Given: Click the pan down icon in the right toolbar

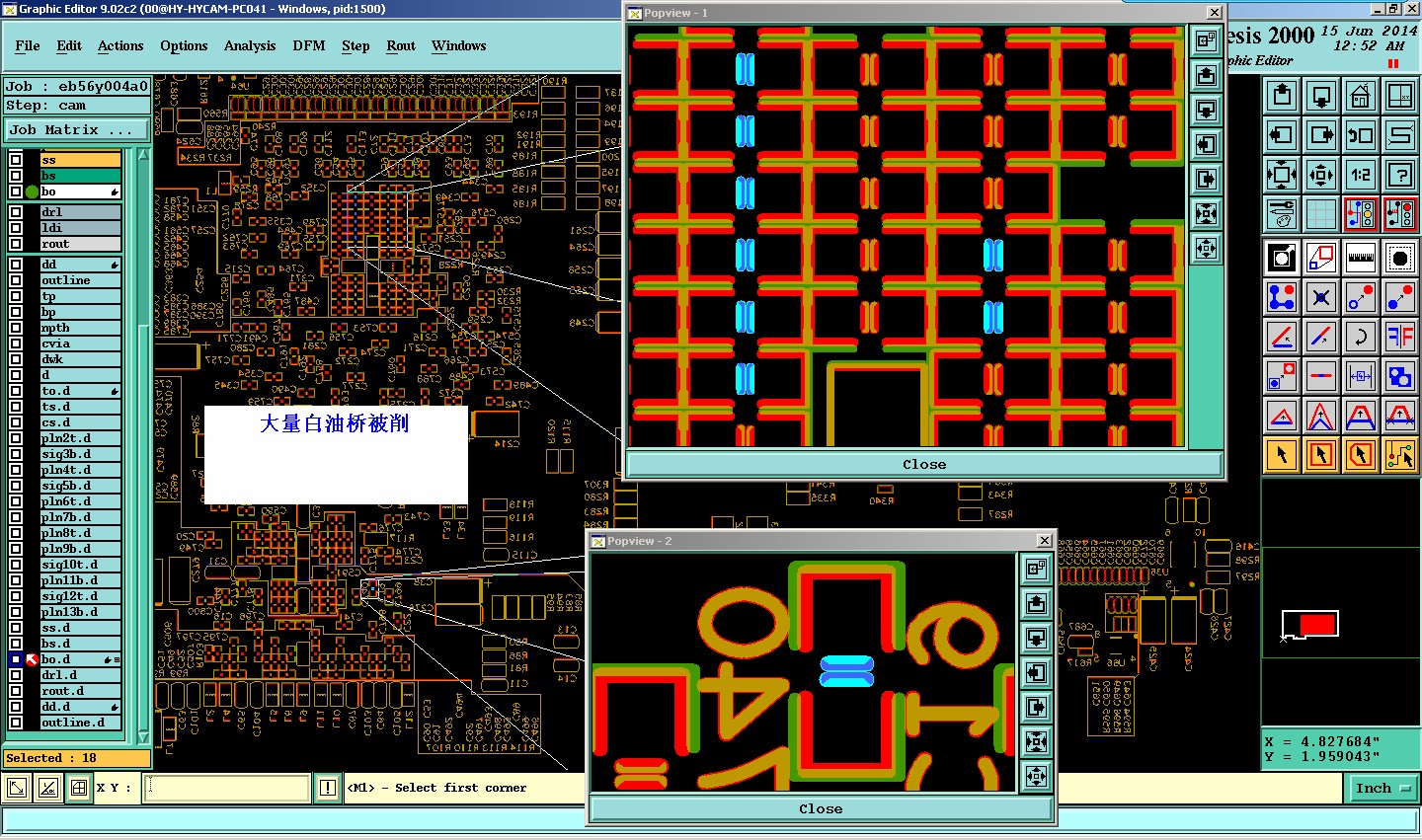Looking at the screenshot, I should (x=1321, y=96).
